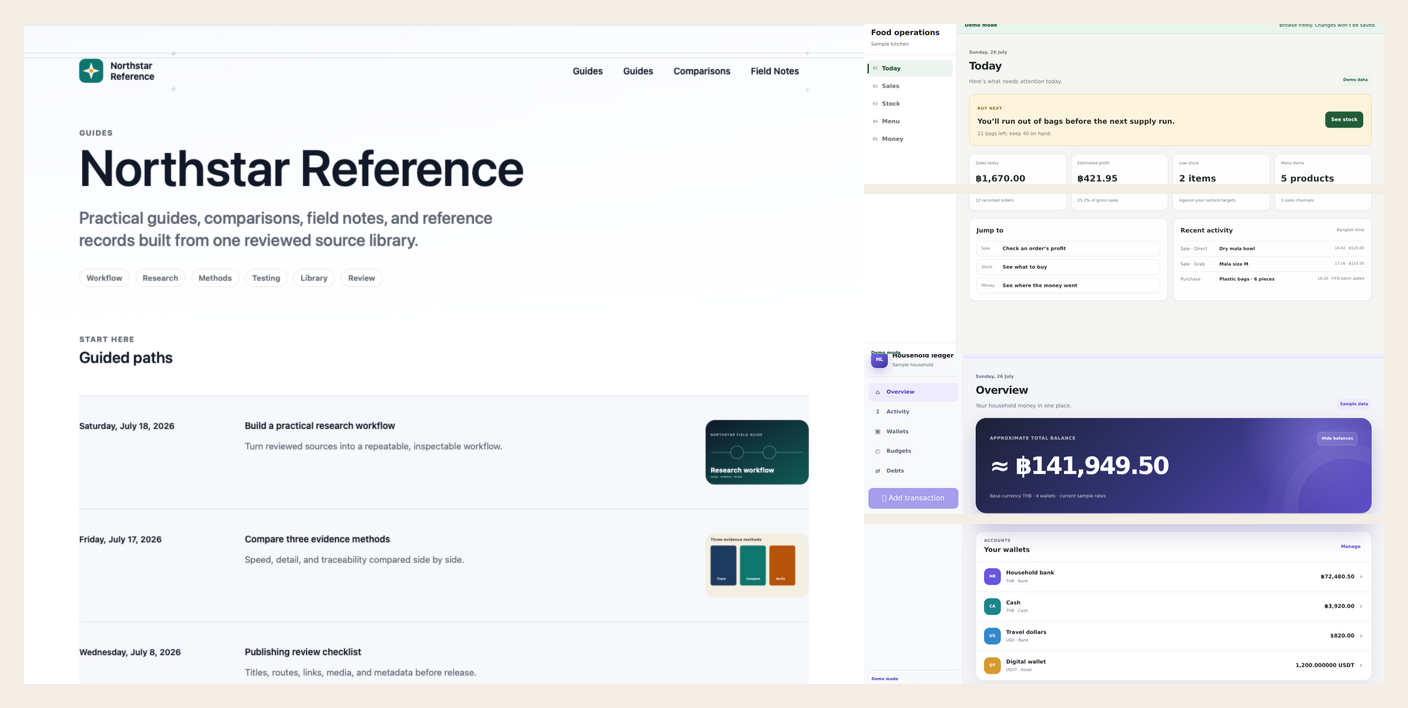1408x708 pixels.
Task: Click the Northstar Reference page heading
Action: point(301,168)
